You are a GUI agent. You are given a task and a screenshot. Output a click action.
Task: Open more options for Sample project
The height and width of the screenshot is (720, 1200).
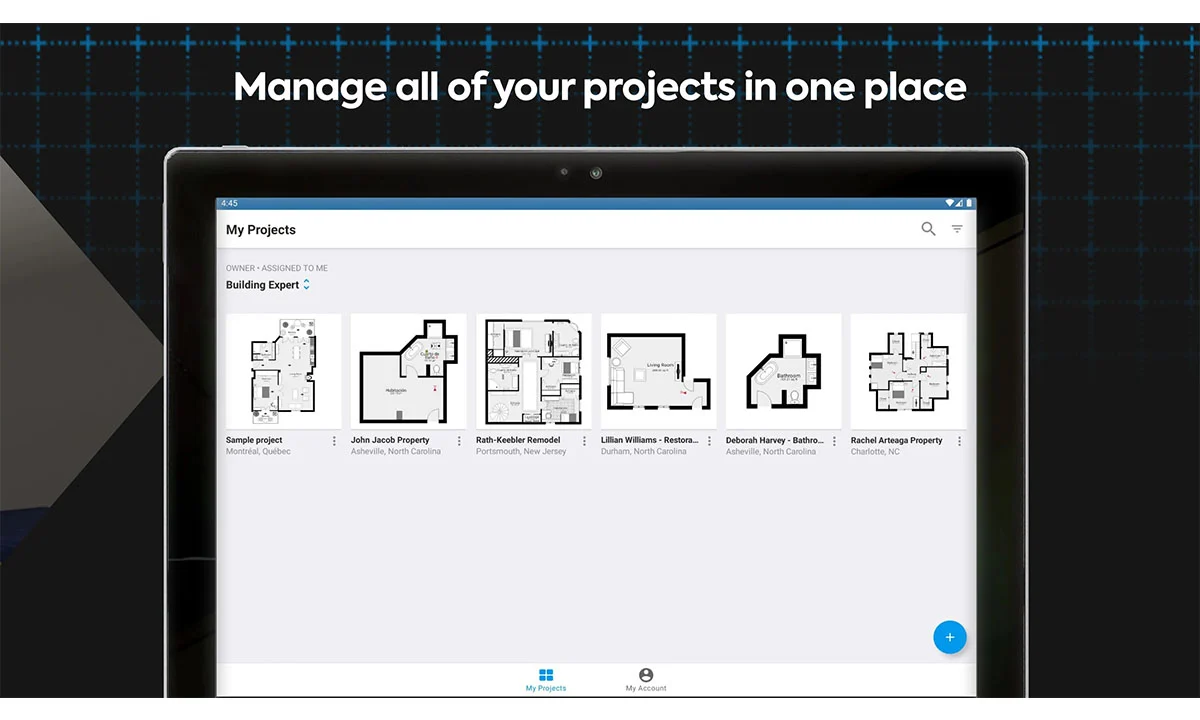(x=334, y=441)
